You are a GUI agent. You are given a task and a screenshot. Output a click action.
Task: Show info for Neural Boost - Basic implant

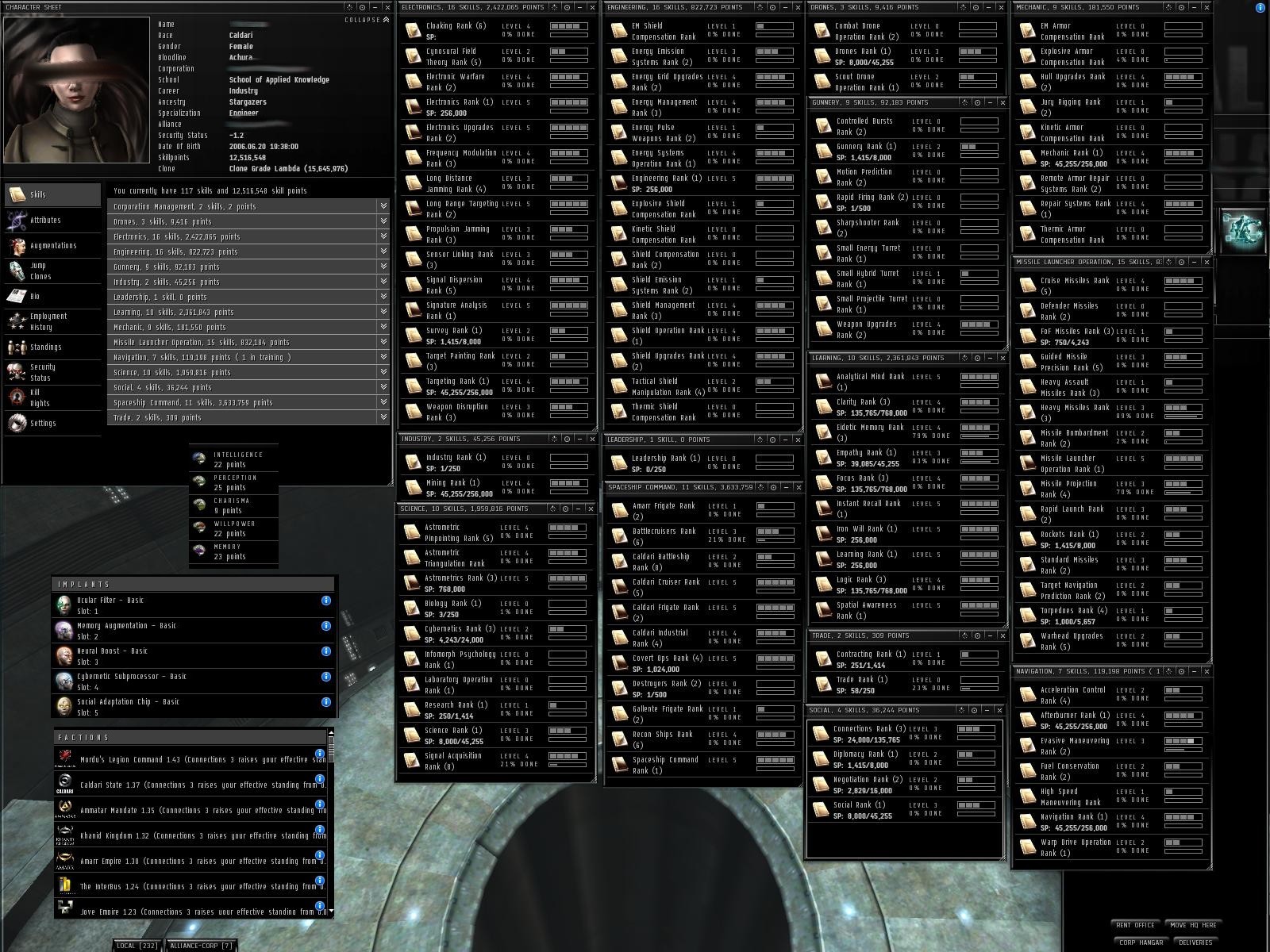pyautogui.click(x=326, y=651)
